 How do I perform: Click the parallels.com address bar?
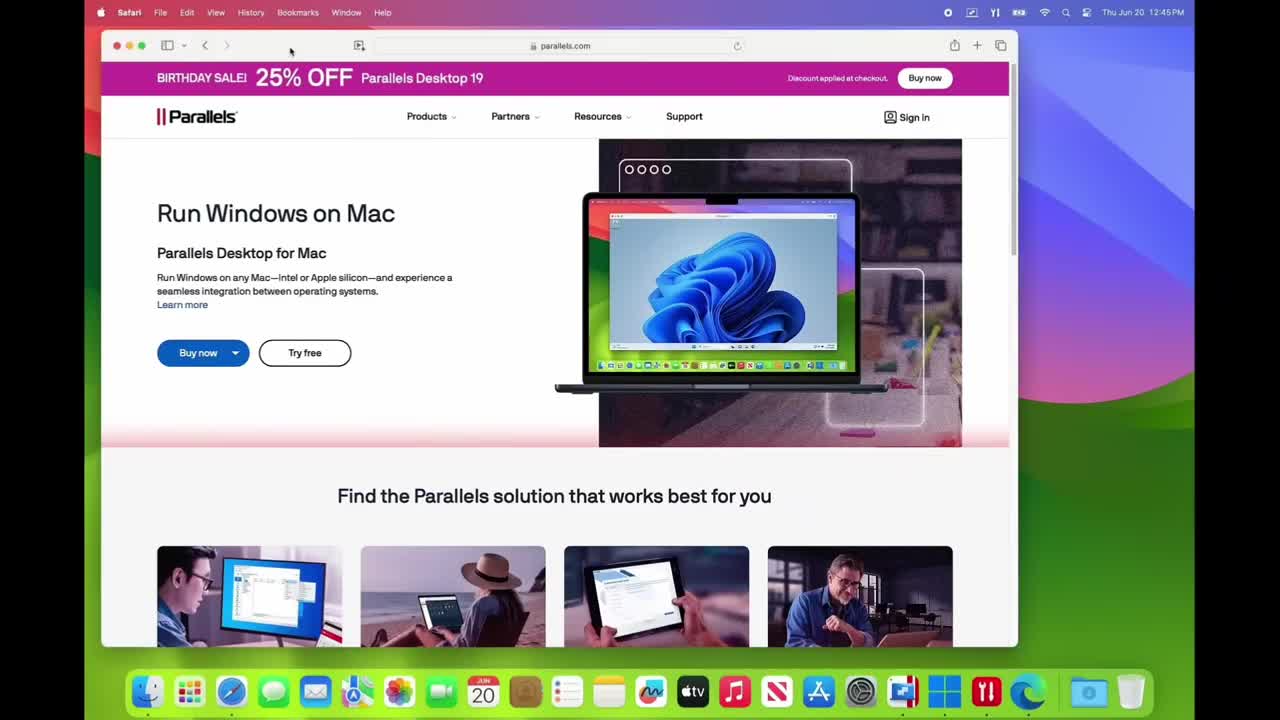pyautogui.click(x=560, y=46)
